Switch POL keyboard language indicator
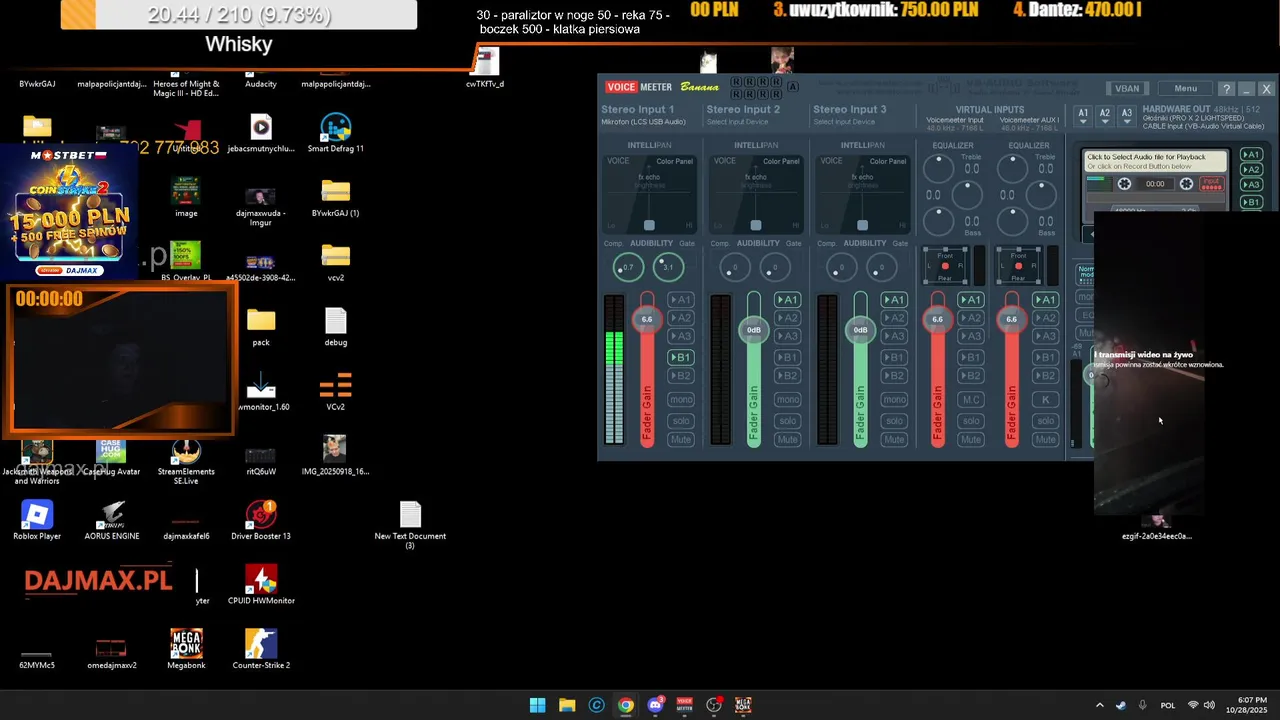The image size is (1280, 720). (1167, 705)
